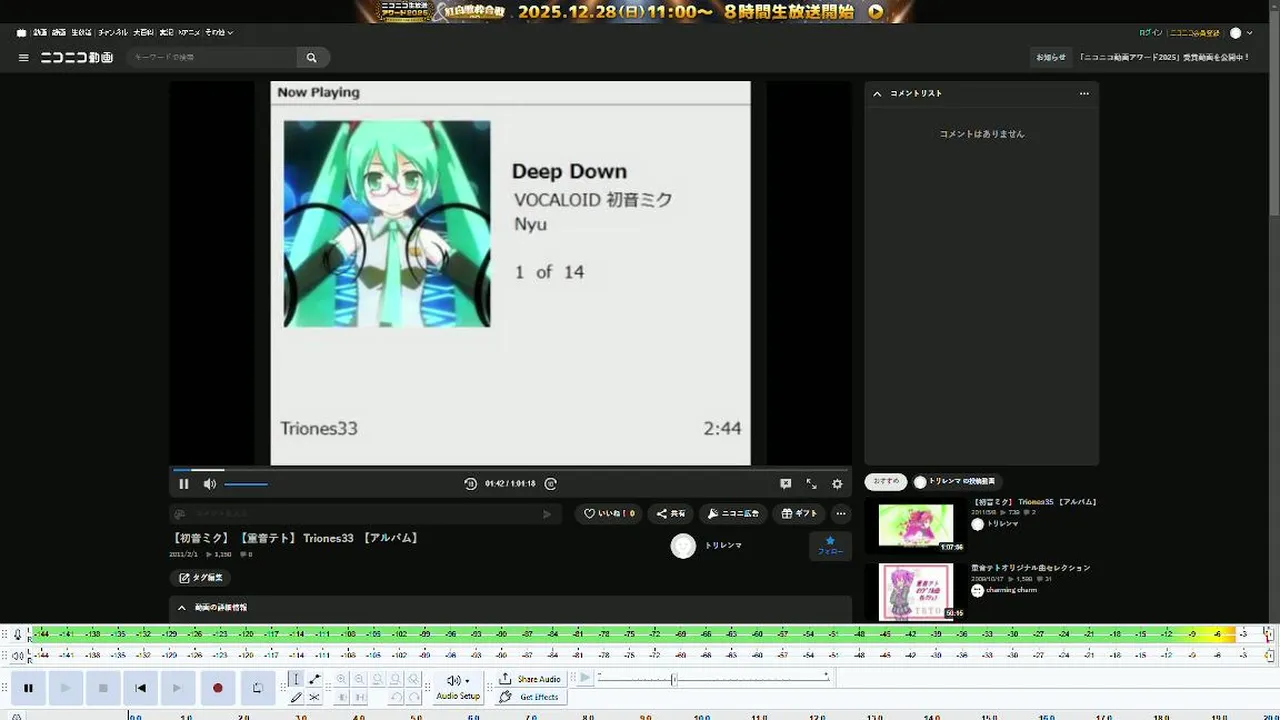This screenshot has width=1280, height=720.
Task: Open チャンネル in top navigation
Action: pos(112,33)
